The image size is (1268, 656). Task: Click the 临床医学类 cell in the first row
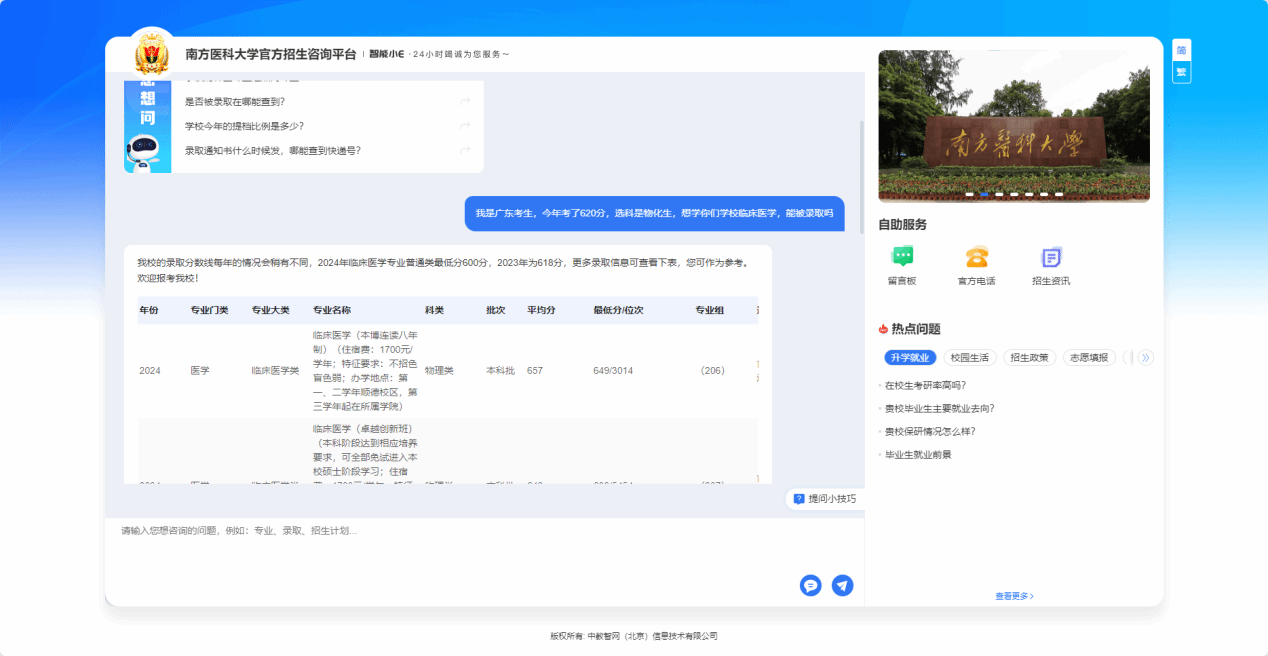click(x=275, y=370)
